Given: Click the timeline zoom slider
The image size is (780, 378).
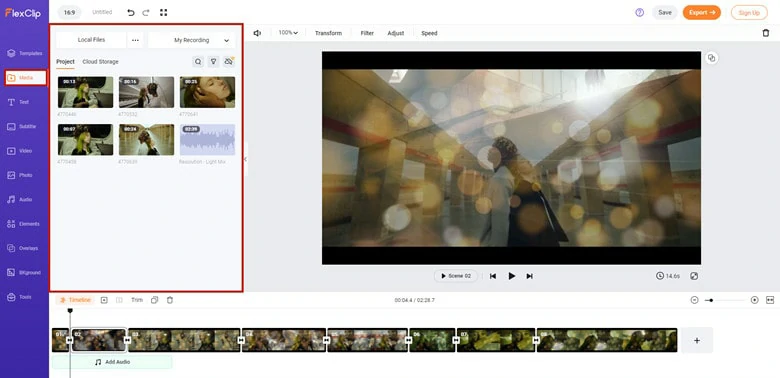Looking at the screenshot, I should 725,300.
